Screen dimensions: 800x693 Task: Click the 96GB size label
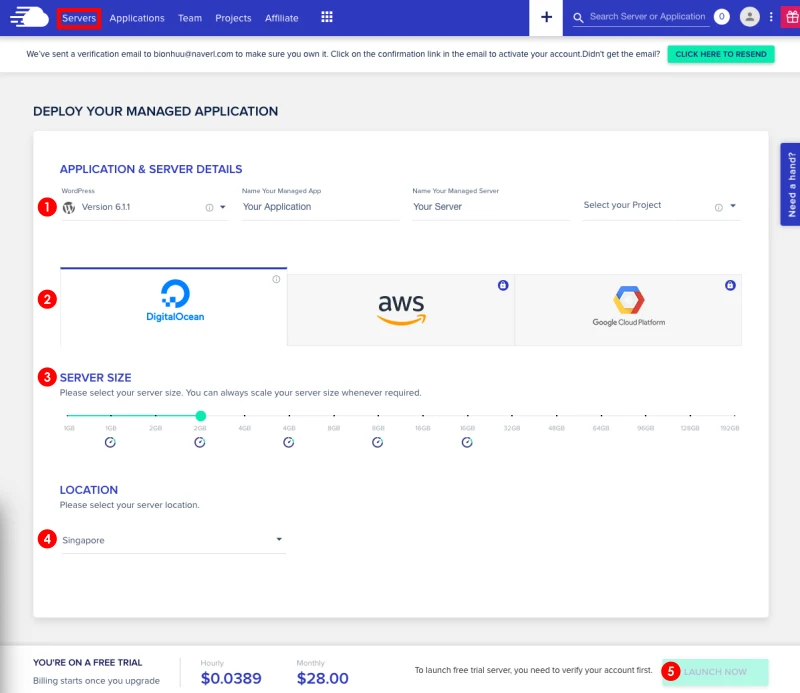tap(645, 428)
